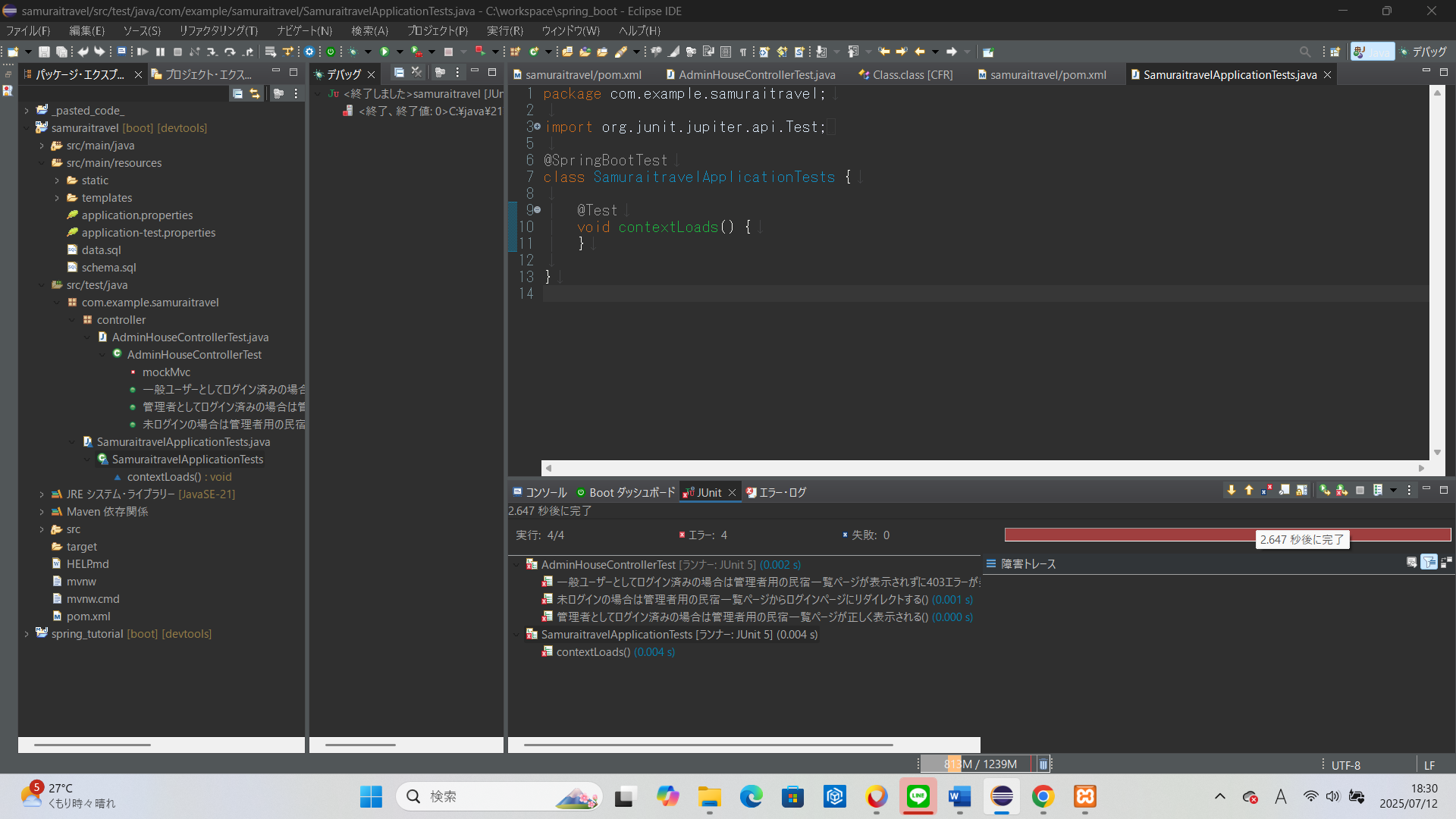Image resolution: width=1456 pixels, height=819 pixels.
Task: Collapse AdminHouseControllerTest node in JUnit results
Action: [516, 565]
